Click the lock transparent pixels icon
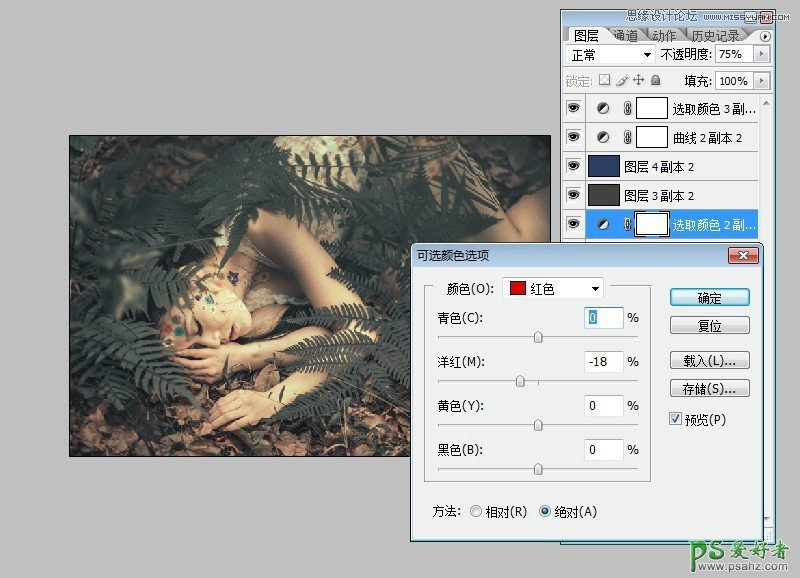Image resolution: width=800 pixels, height=578 pixels. tap(604, 80)
